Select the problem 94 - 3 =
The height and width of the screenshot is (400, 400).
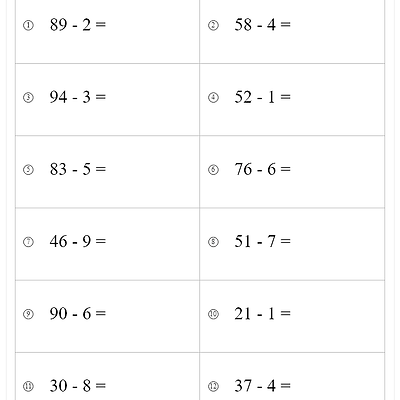78,97
